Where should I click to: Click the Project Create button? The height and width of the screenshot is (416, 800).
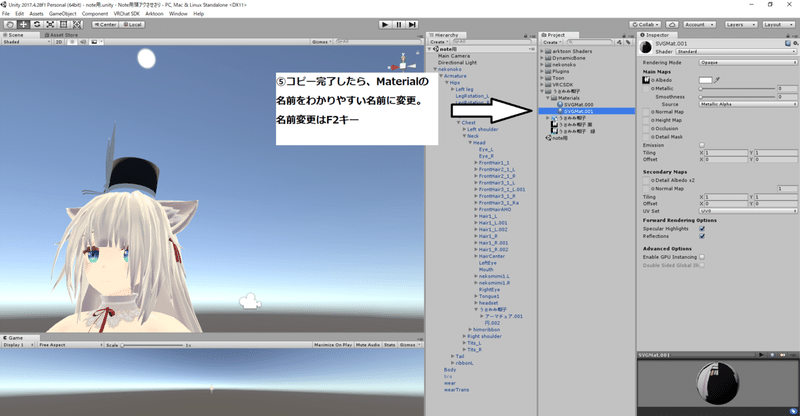tap(552, 42)
